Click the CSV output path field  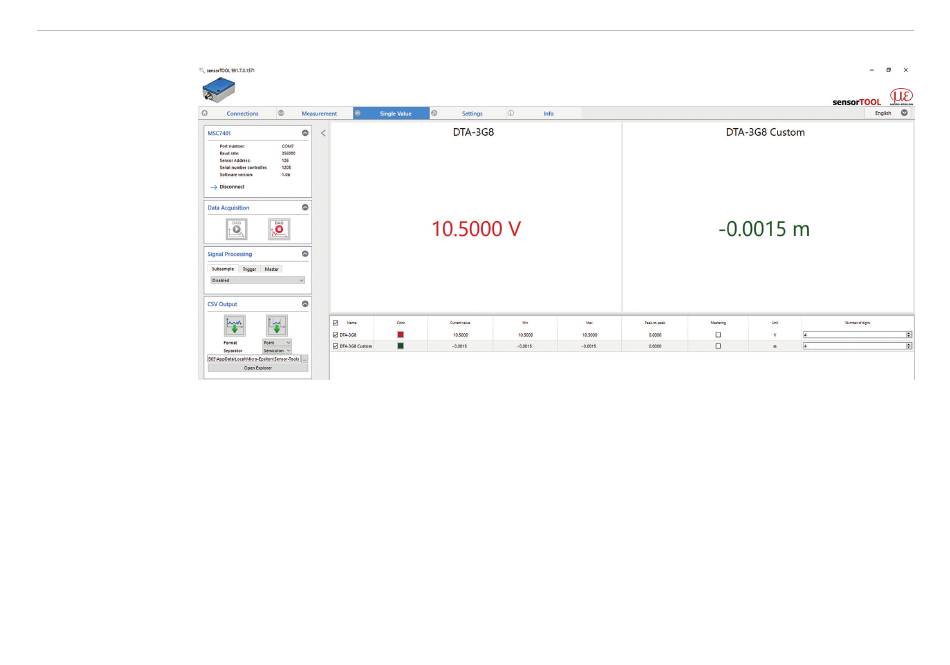pos(254,359)
